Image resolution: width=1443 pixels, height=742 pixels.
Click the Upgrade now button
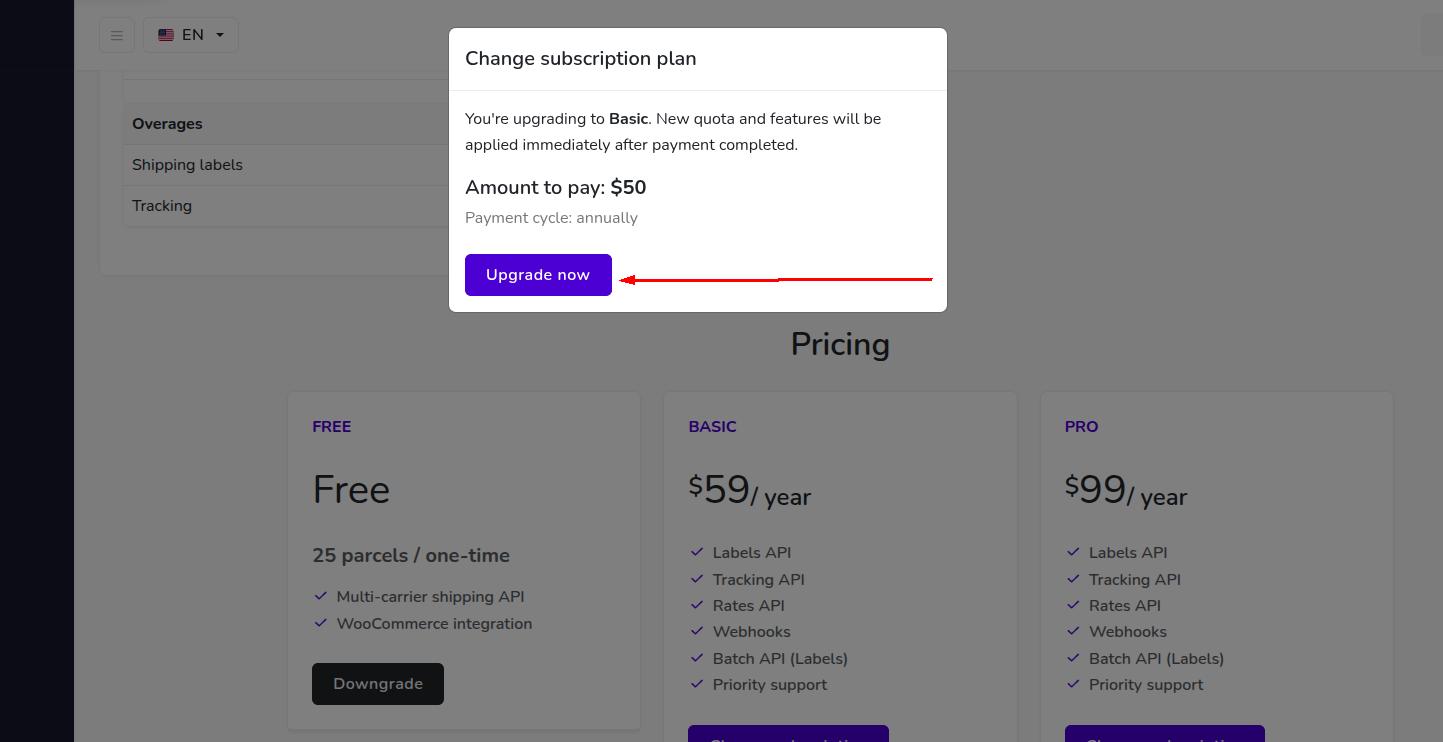pos(538,275)
